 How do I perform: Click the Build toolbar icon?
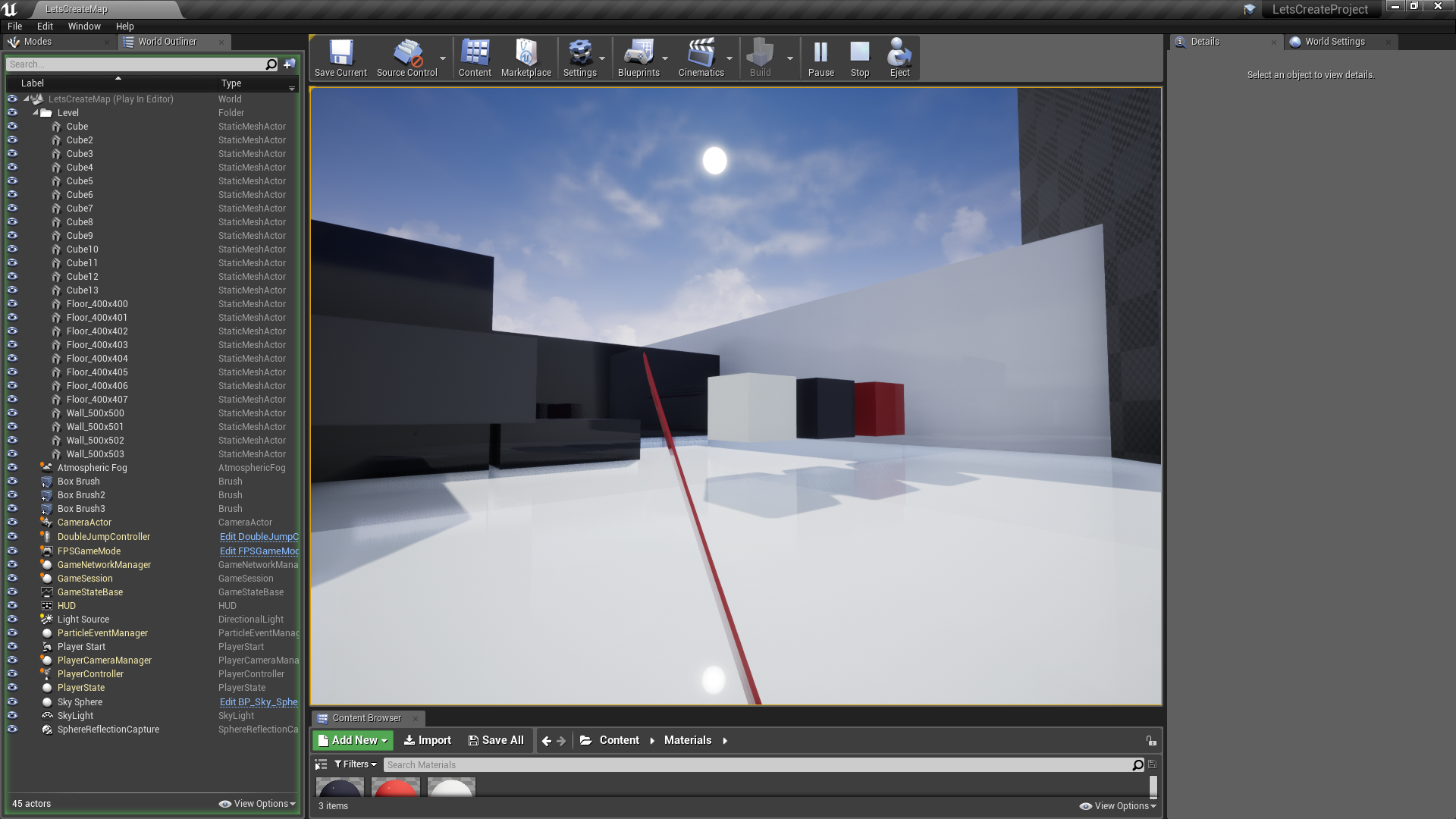[x=760, y=58]
